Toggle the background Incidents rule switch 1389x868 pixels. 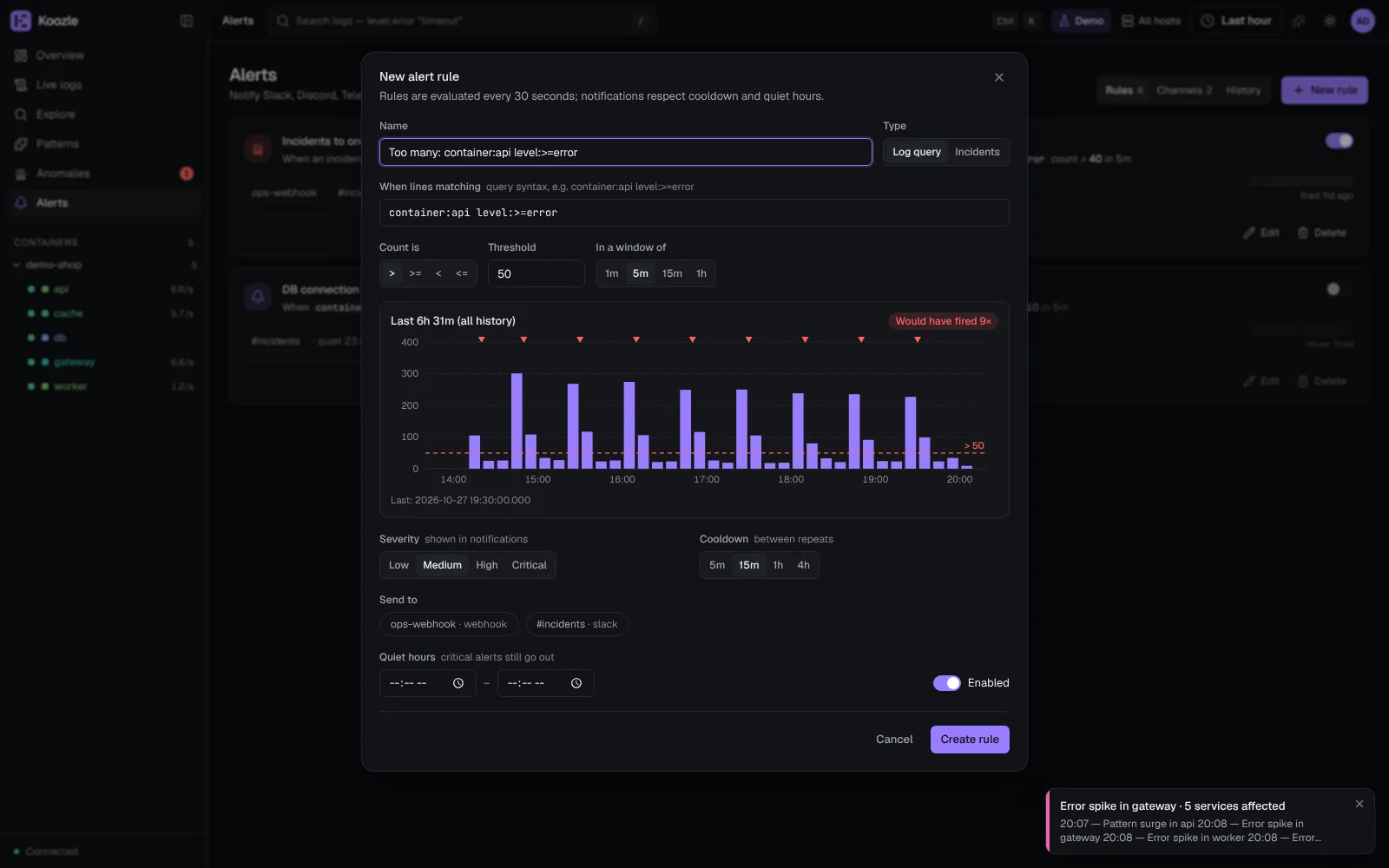[x=1339, y=141]
